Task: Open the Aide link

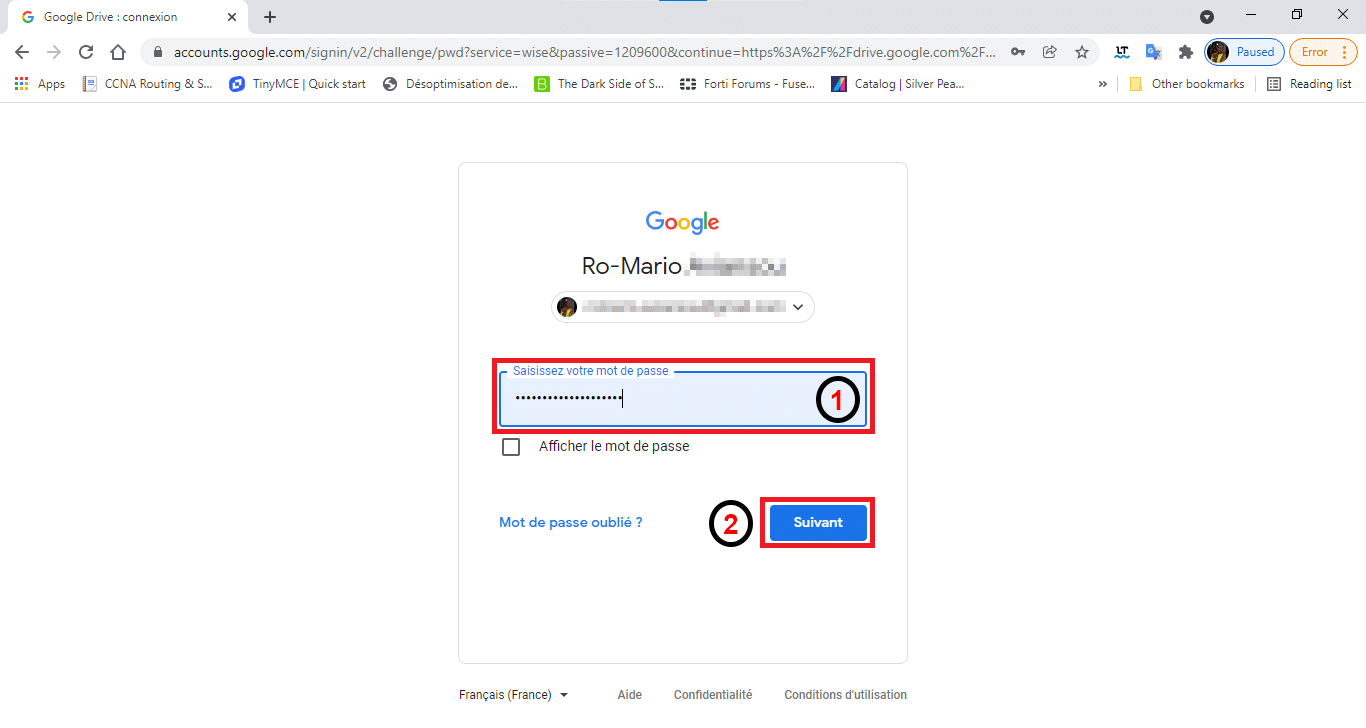Action: coord(630,695)
